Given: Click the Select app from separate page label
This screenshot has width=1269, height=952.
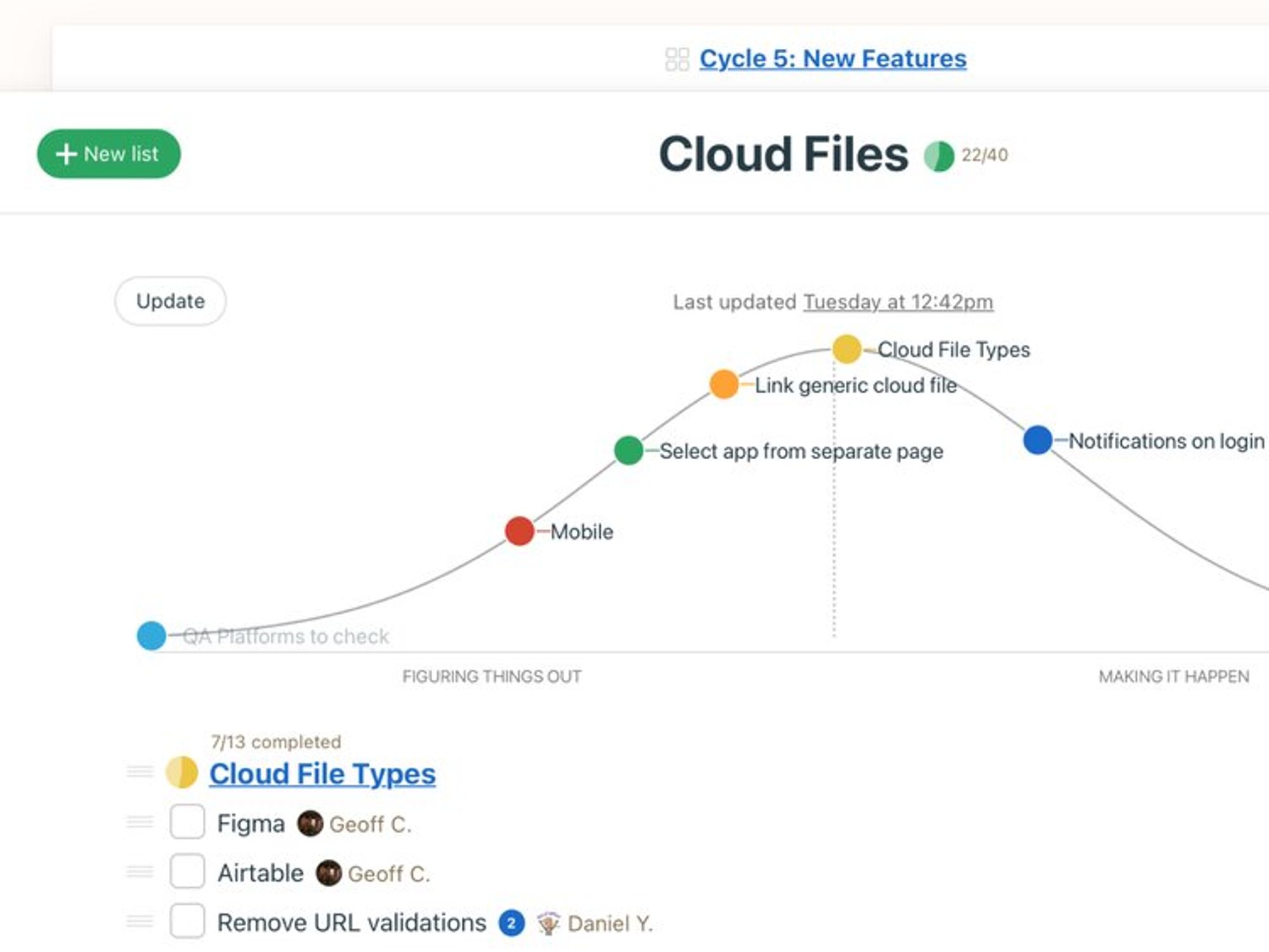Looking at the screenshot, I should pyautogui.click(x=801, y=451).
